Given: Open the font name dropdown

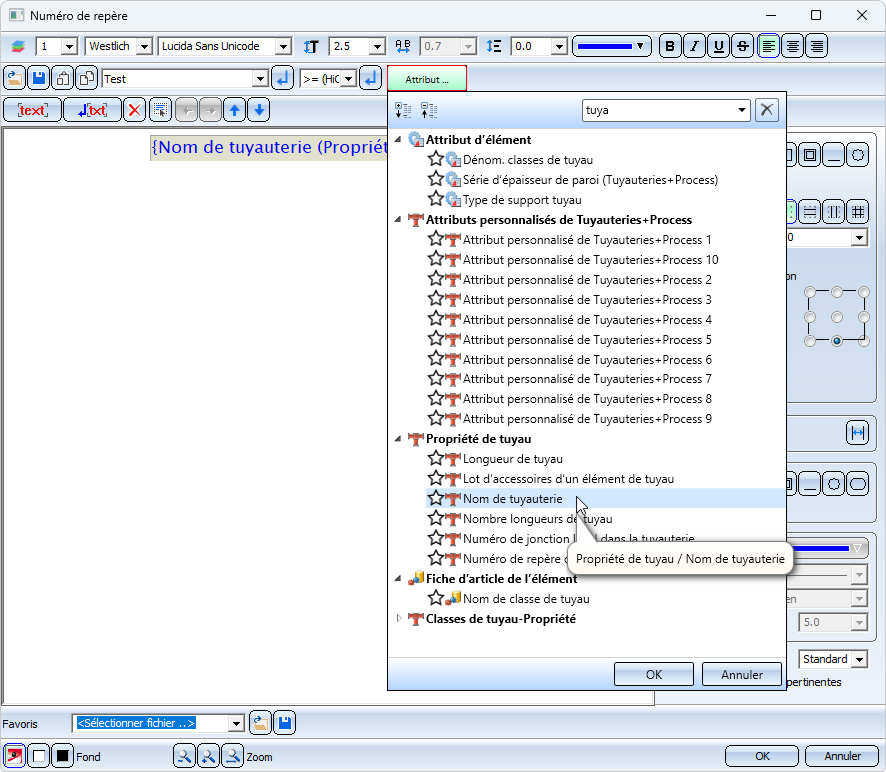Looking at the screenshot, I should click(x=283, y=46).
